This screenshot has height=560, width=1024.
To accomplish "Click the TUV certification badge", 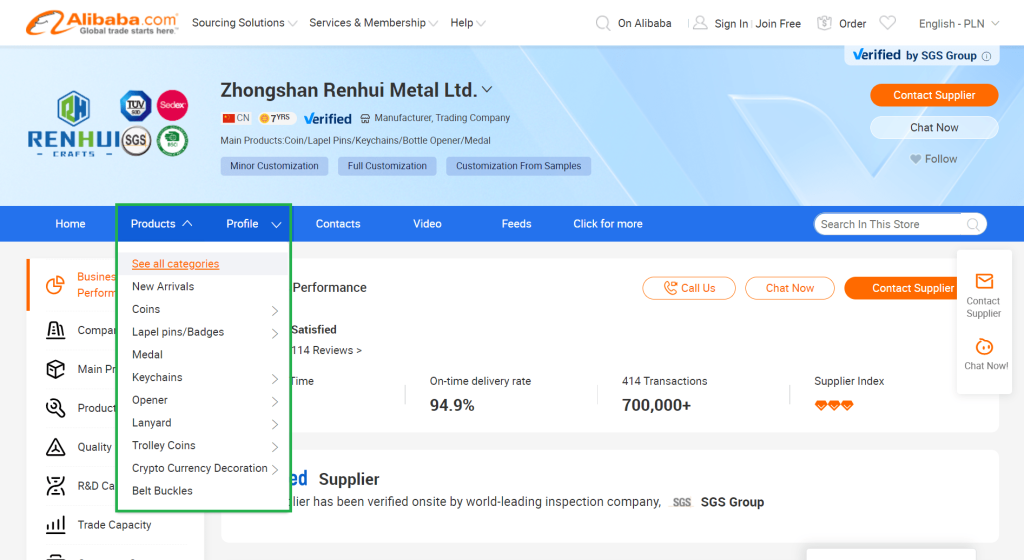I will (x=136, y=105).
